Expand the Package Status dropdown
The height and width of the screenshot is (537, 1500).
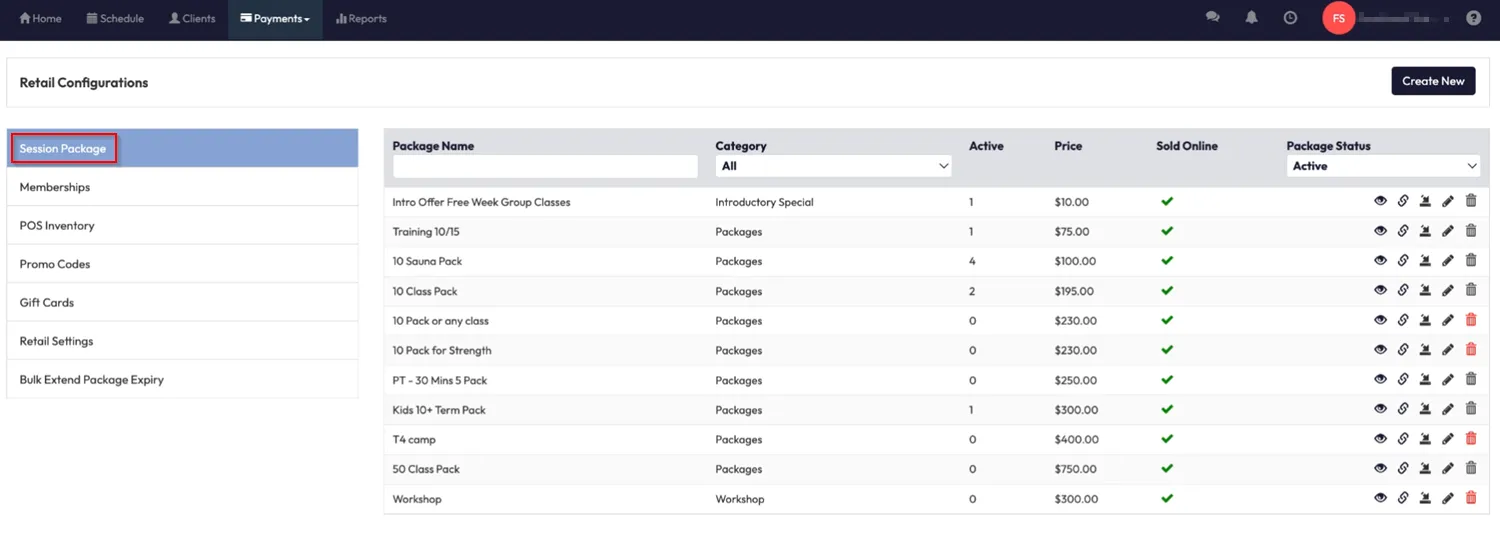pos(1382,166)
